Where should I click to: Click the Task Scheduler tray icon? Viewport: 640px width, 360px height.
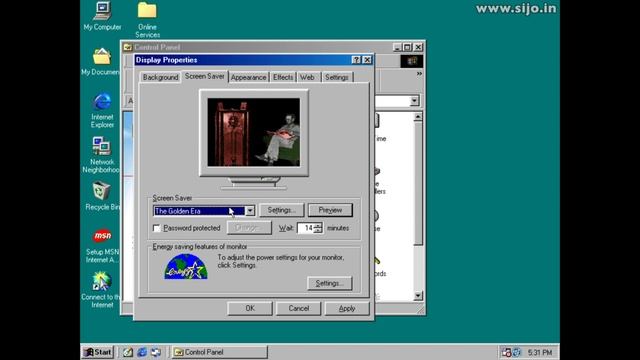tap(507, 352)
